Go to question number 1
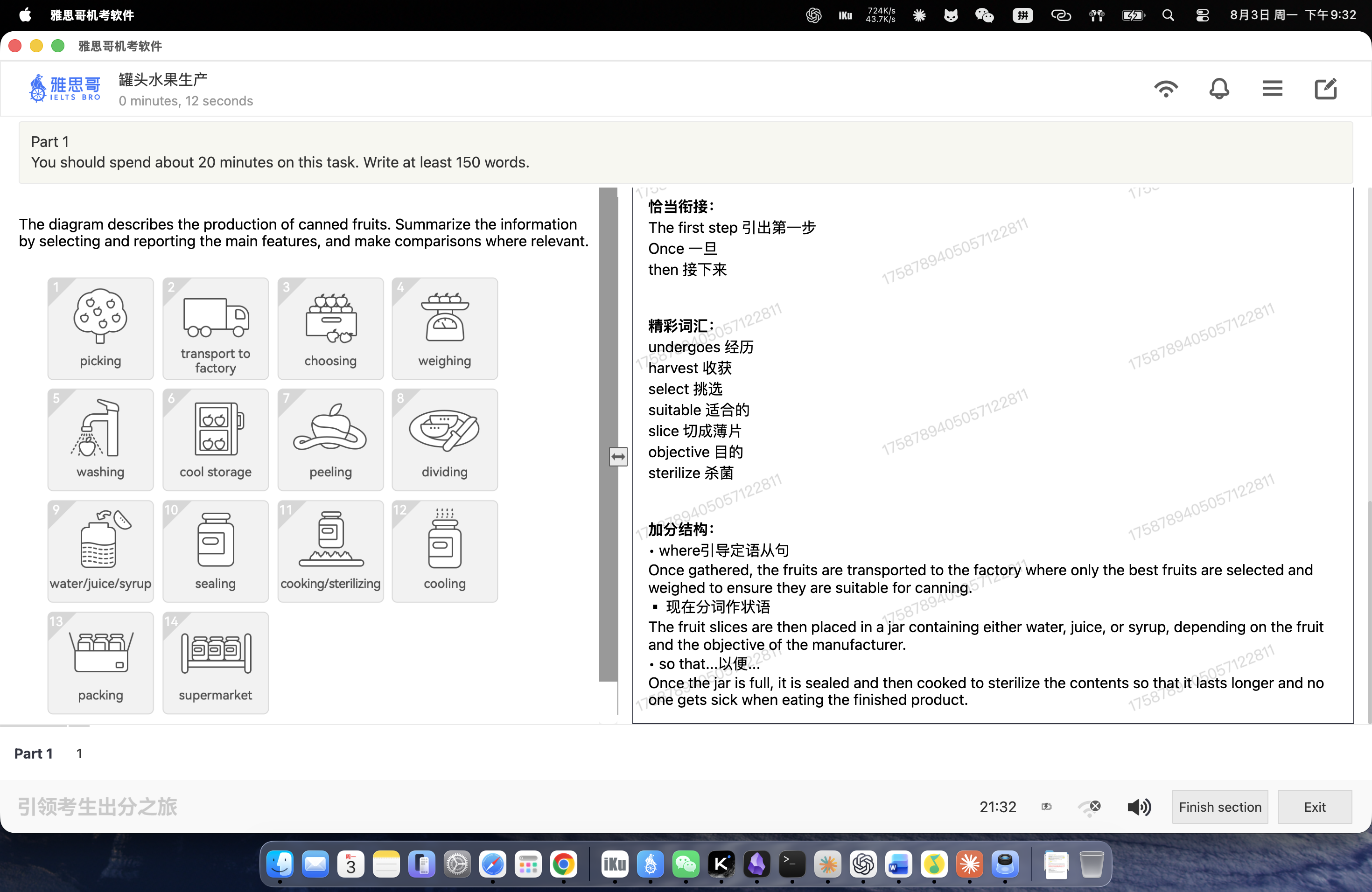This screenshot has width=1372, height=892. coord(79,753)
